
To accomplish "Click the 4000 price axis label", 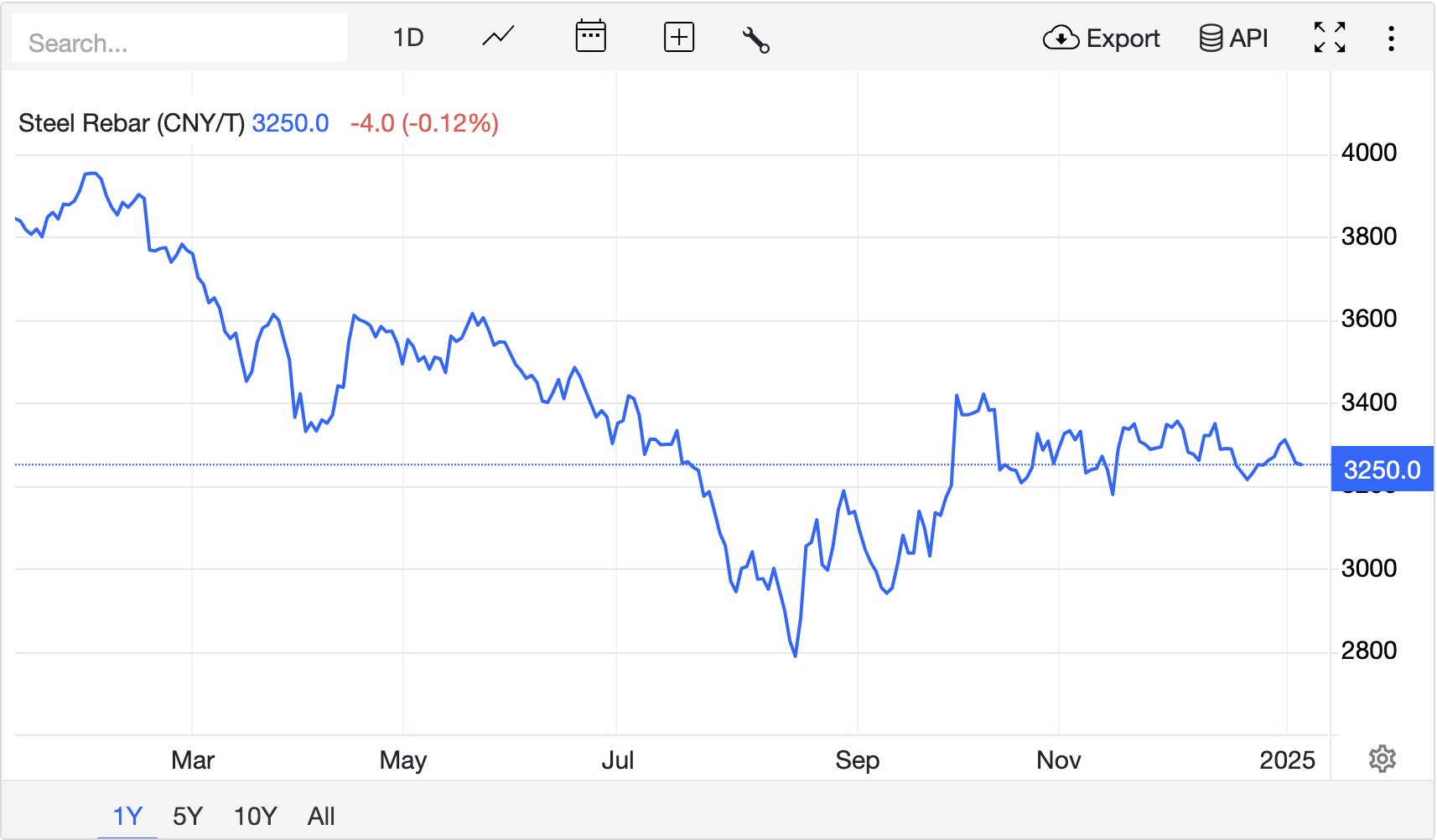I will [x=1368, y=153].
